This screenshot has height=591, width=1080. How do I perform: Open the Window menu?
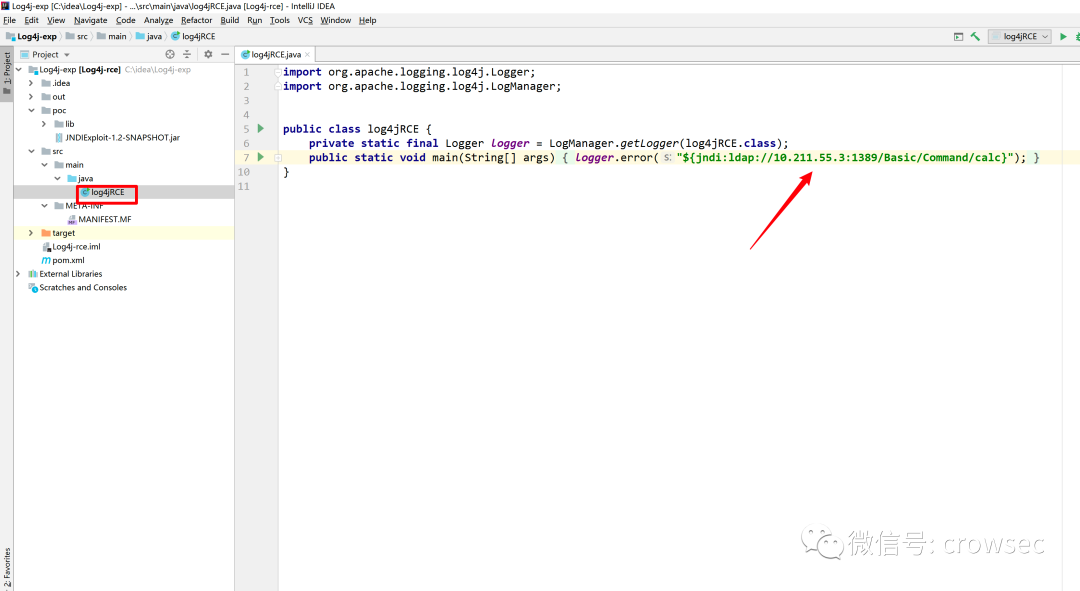click(x=335, y=20)
